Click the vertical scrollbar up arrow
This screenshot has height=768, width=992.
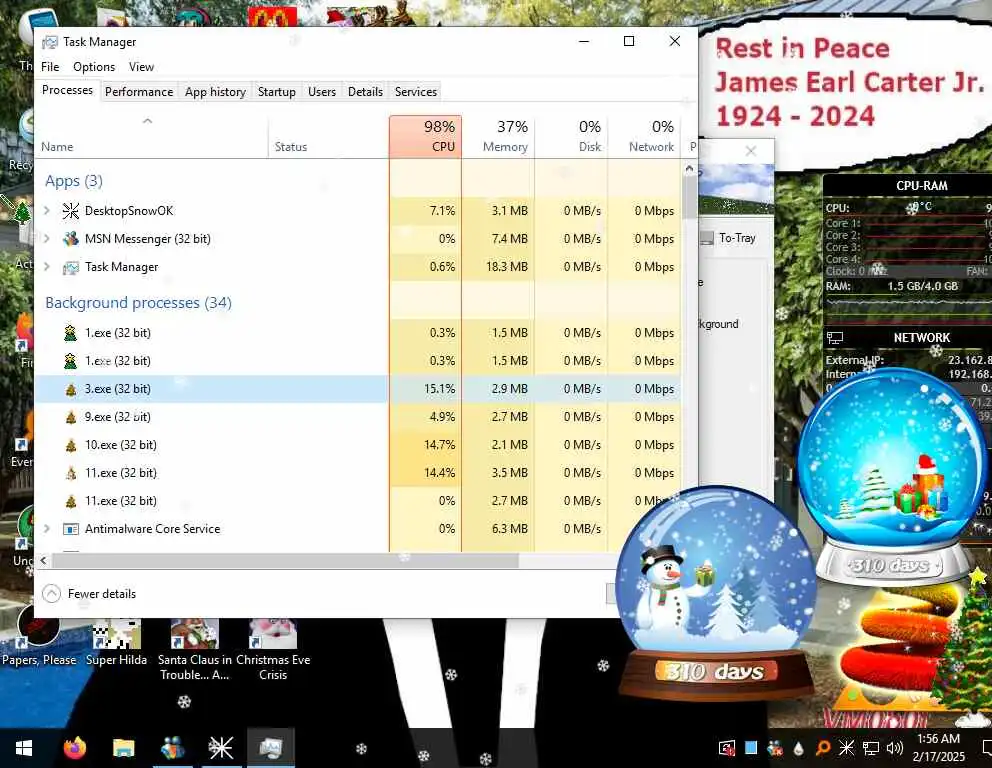[x=689, y=169]
